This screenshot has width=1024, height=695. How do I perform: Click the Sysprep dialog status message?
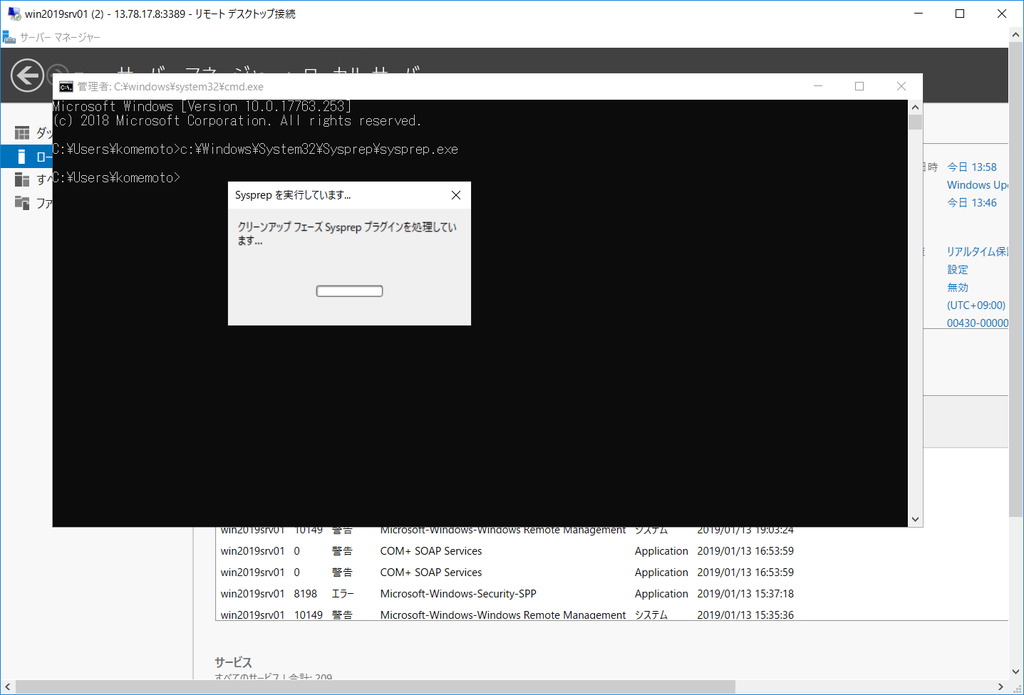pos(347,234)
